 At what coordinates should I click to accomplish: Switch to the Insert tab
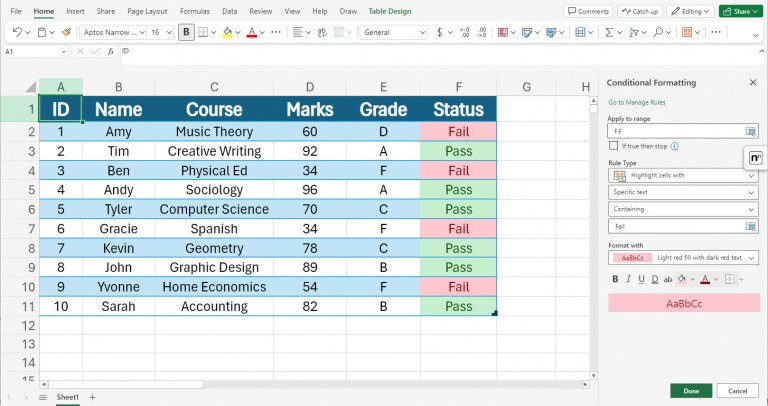point(75,11)
